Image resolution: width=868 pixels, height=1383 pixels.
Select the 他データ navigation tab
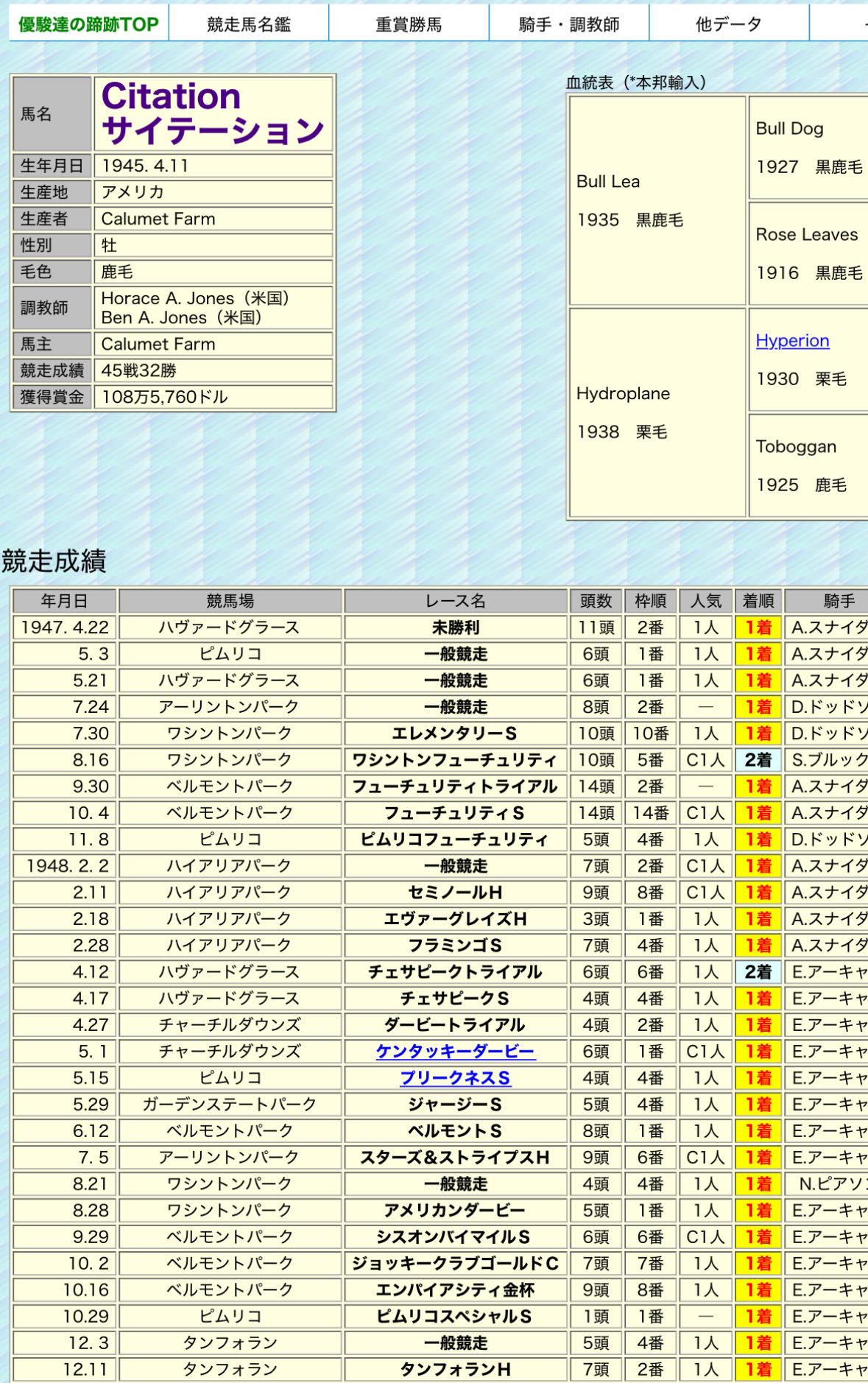[x=729, y=24]
